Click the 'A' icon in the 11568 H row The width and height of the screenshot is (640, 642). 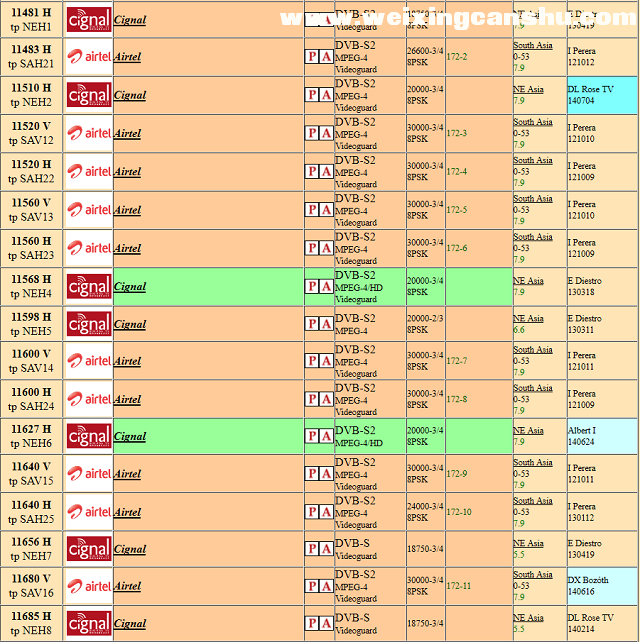pos(326,286)
